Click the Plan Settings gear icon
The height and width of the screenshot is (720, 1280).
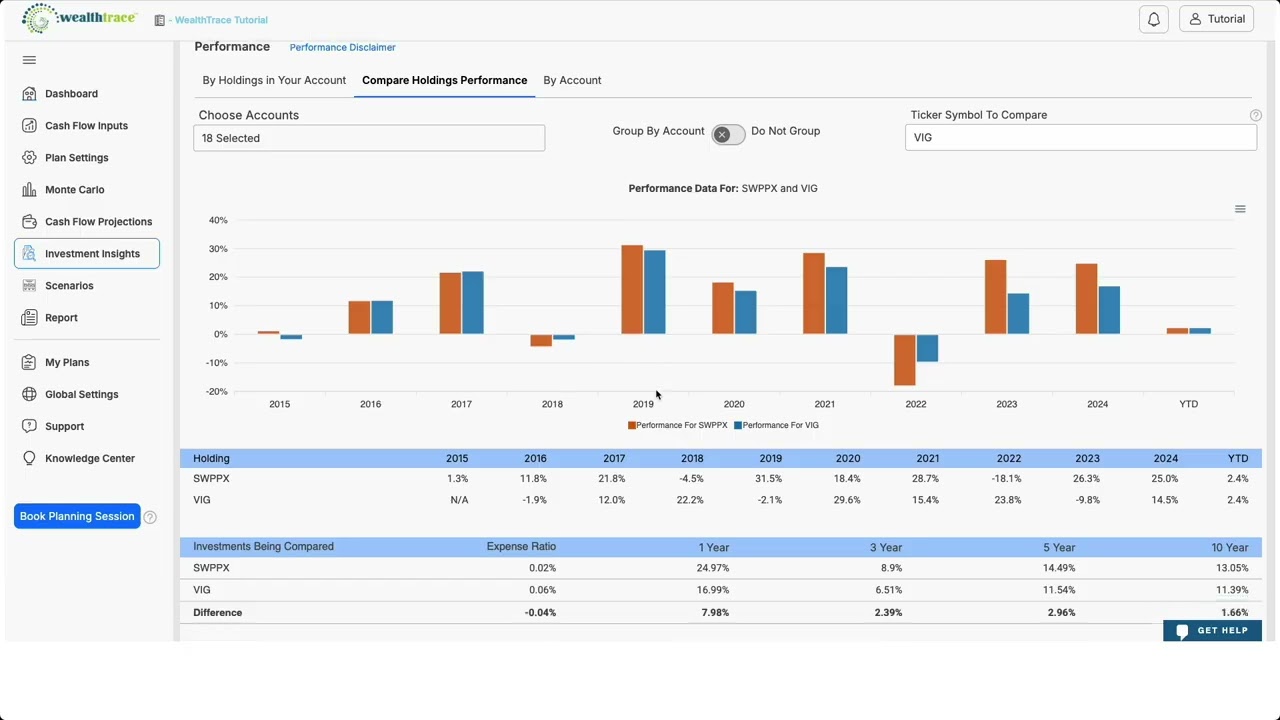coord(29,158)
